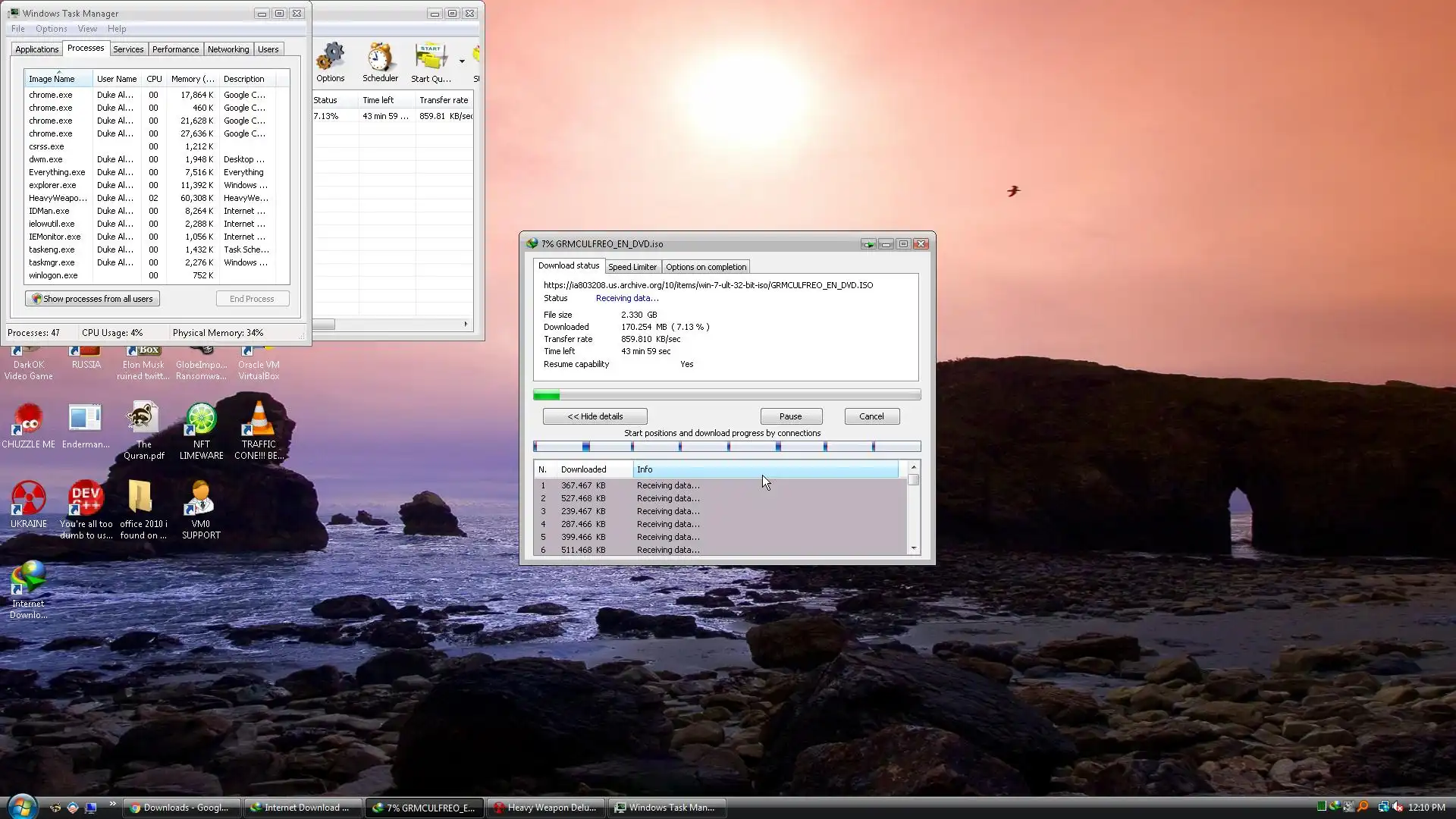Screen dimensions: 1456x819
Task: Collapse details with Hide details button
Action: click(x=595, y=416)
